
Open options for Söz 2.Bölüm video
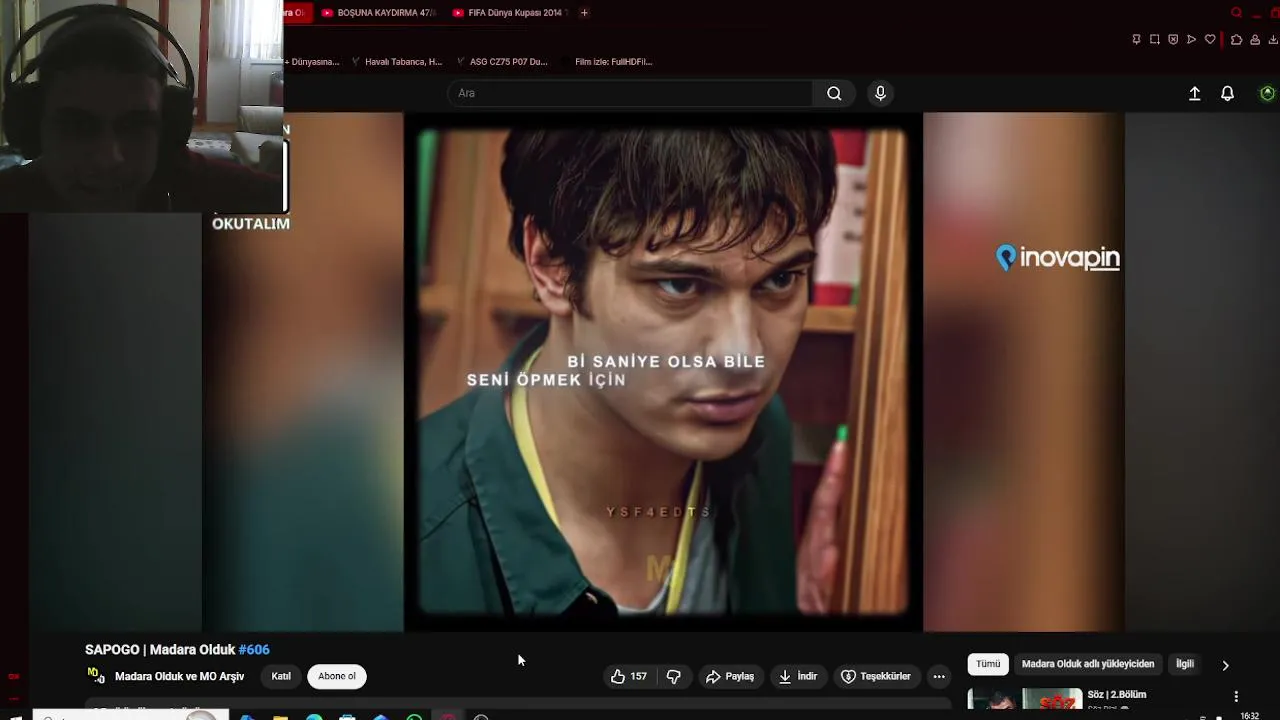[x=1236, y=696]
